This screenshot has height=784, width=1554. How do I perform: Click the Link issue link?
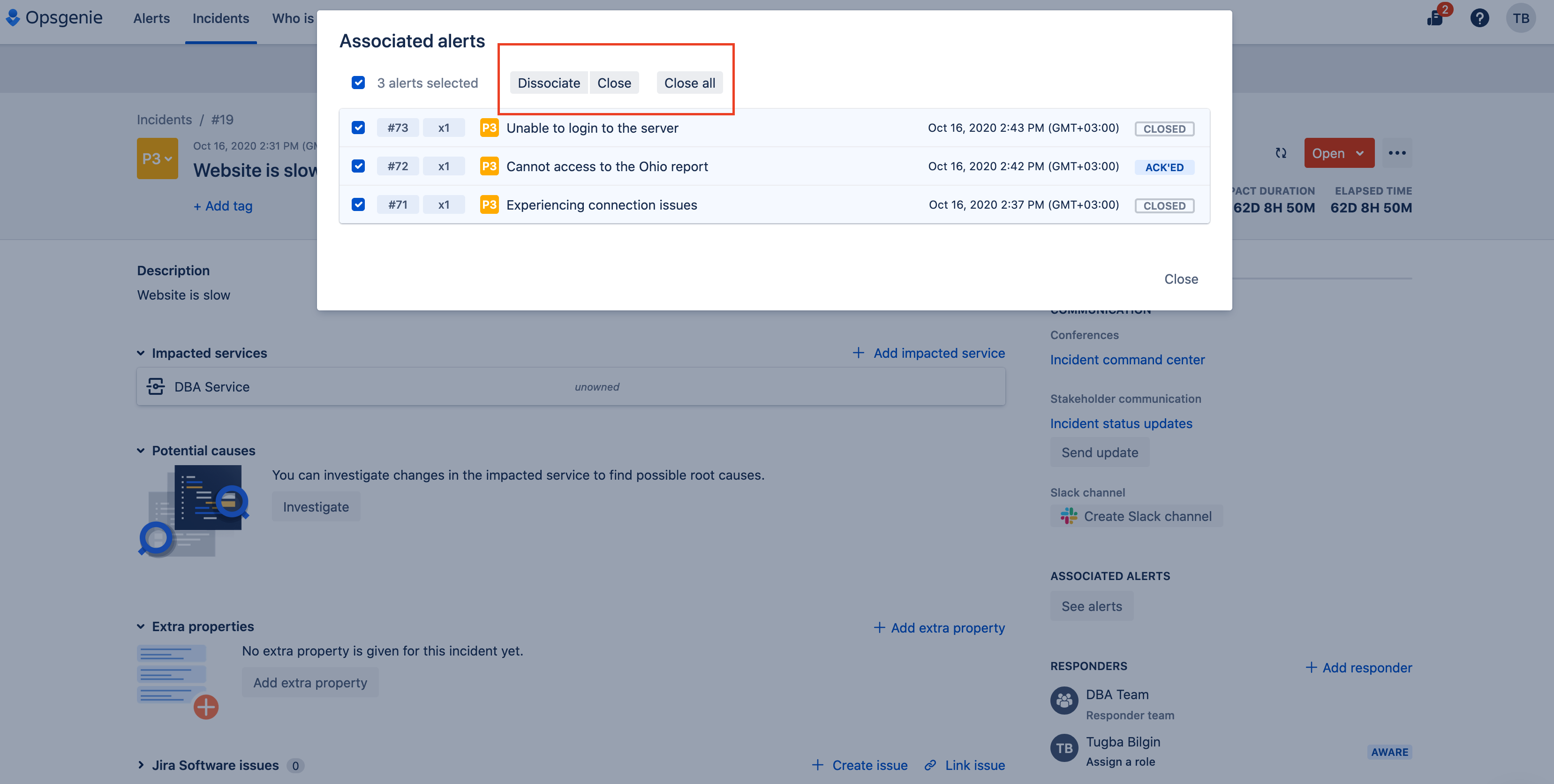pyautogui.click(x=974, y=765)
